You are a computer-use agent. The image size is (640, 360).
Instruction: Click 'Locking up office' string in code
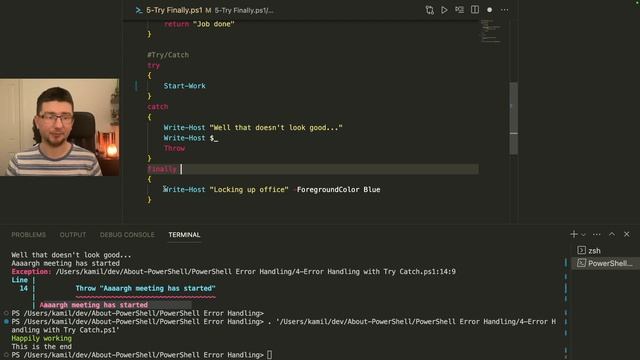pos(249,189)
